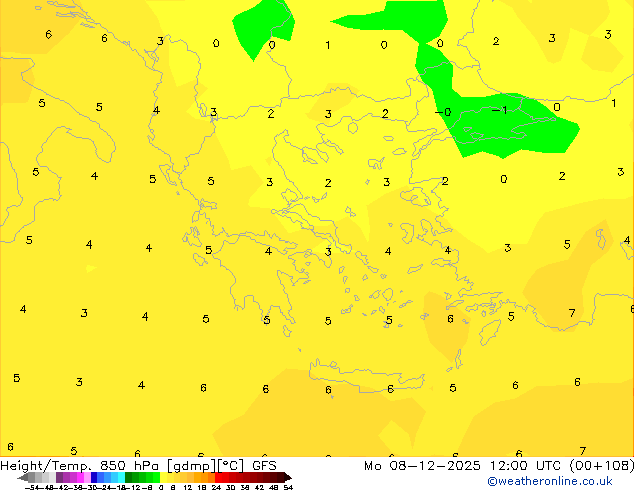The image size is (634, 490).
Task: Pick the bright yellow legend swatch above 0
Action: click(163, 477)
